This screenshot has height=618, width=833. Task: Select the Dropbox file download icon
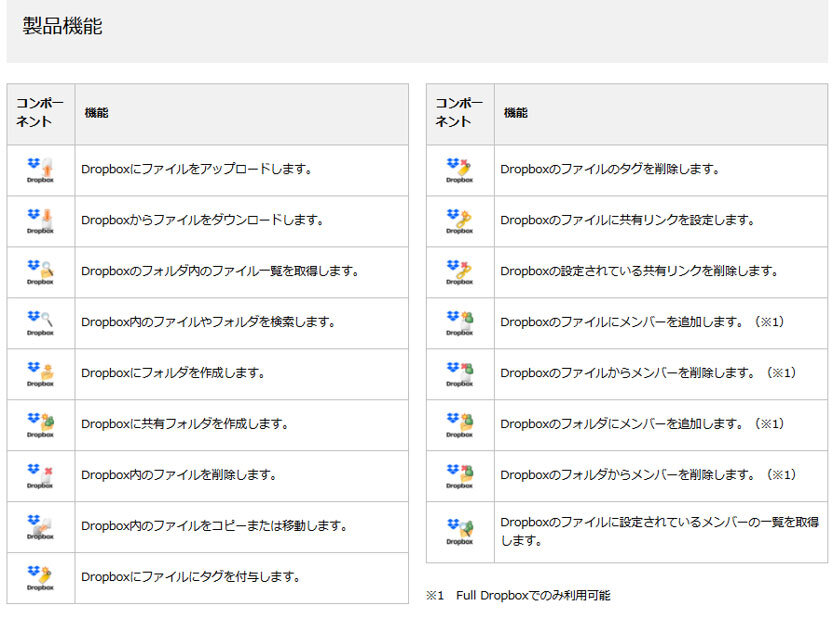click(40, 221)
